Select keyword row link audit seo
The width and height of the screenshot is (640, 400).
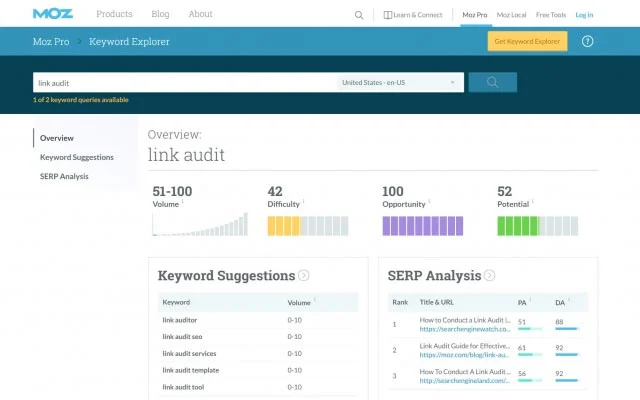[258, 337]
